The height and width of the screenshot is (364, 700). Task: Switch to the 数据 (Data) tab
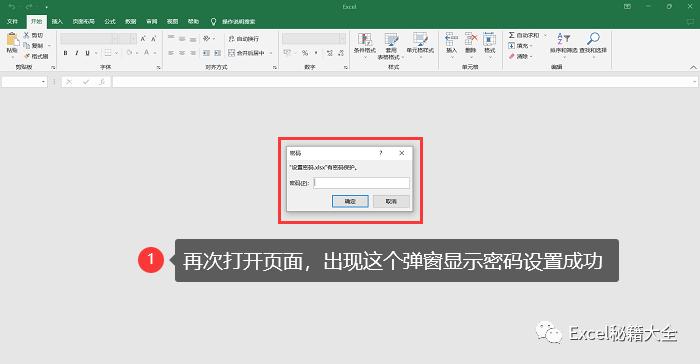click(130, 21)
